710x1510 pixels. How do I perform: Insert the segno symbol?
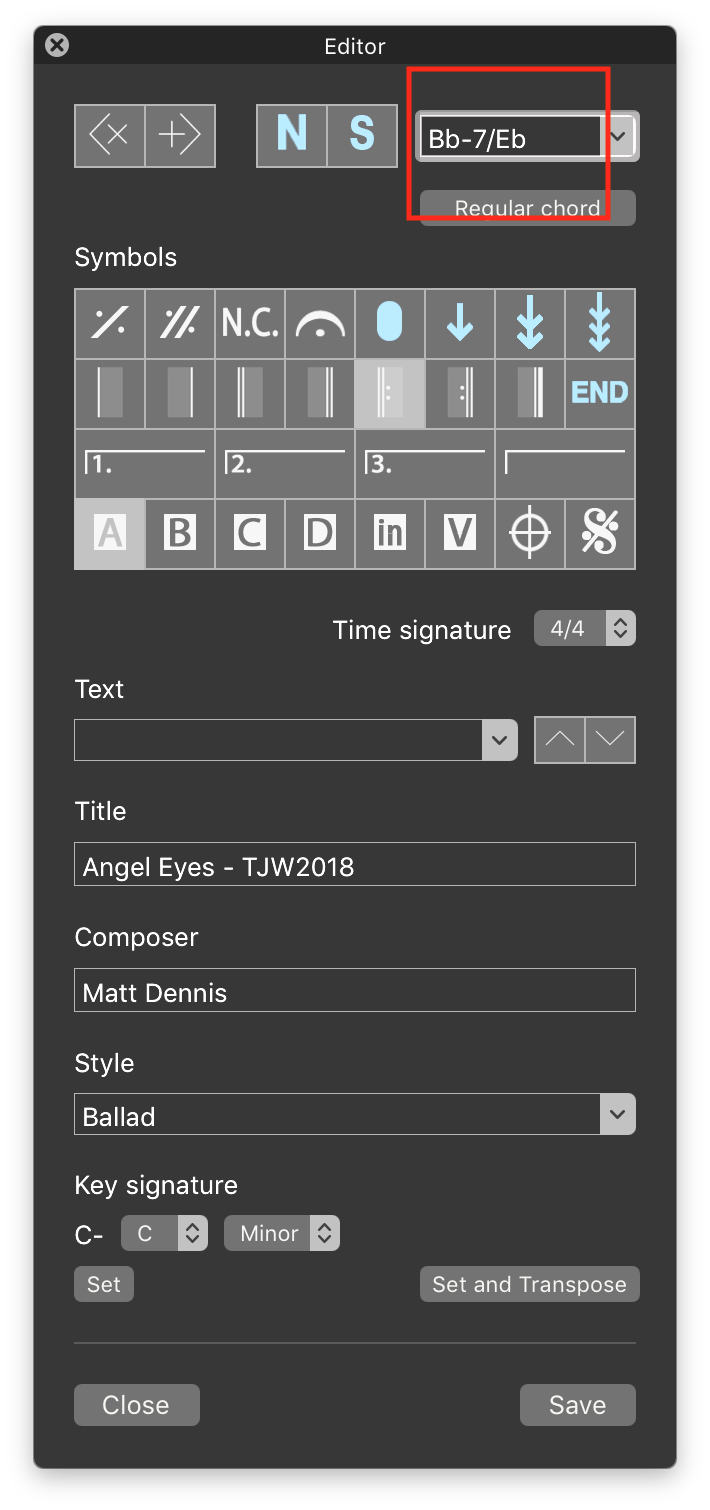click(600, 534)
